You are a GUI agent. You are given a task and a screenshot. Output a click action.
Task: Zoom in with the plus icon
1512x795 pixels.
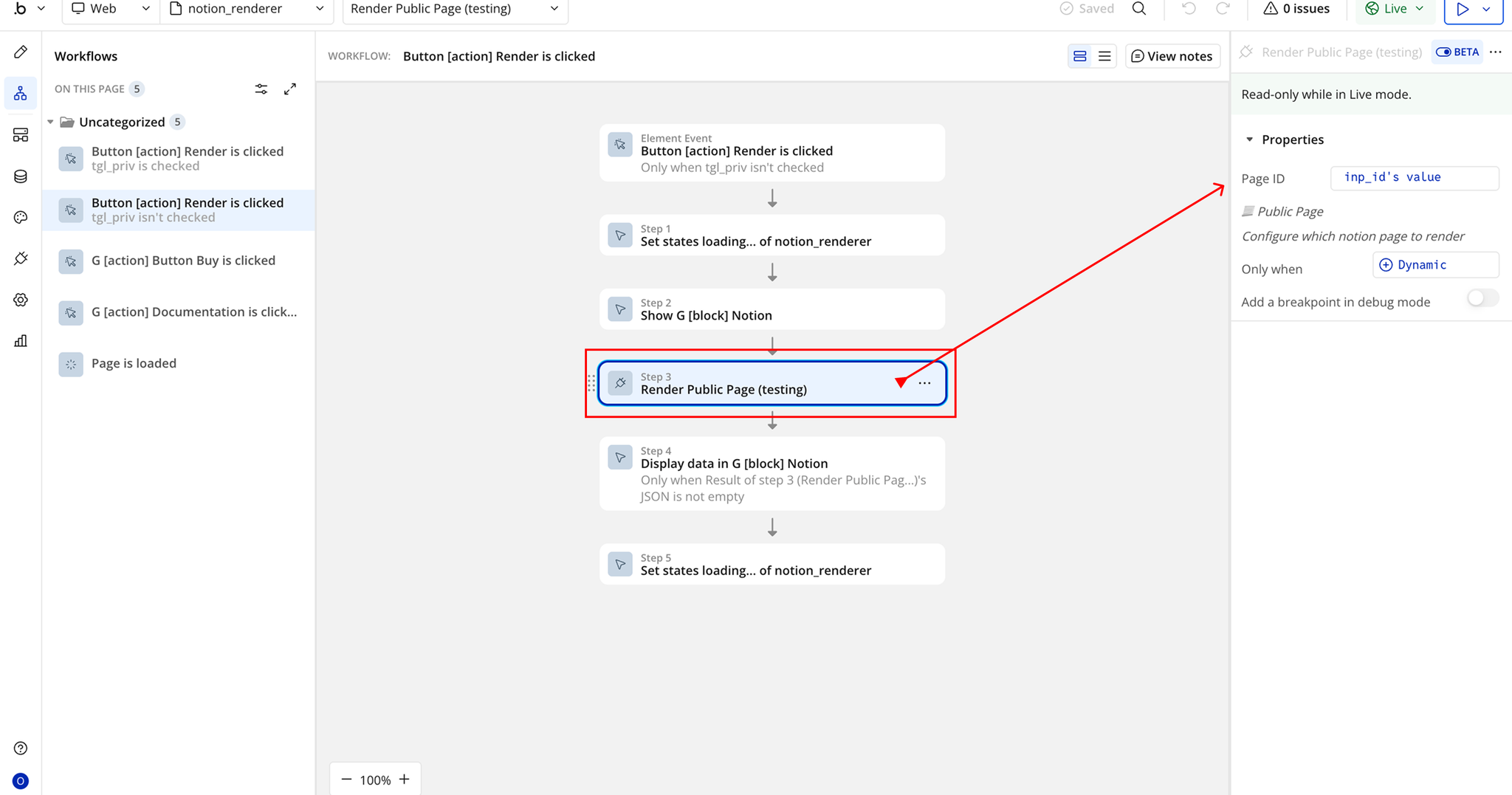click(404, 779)
